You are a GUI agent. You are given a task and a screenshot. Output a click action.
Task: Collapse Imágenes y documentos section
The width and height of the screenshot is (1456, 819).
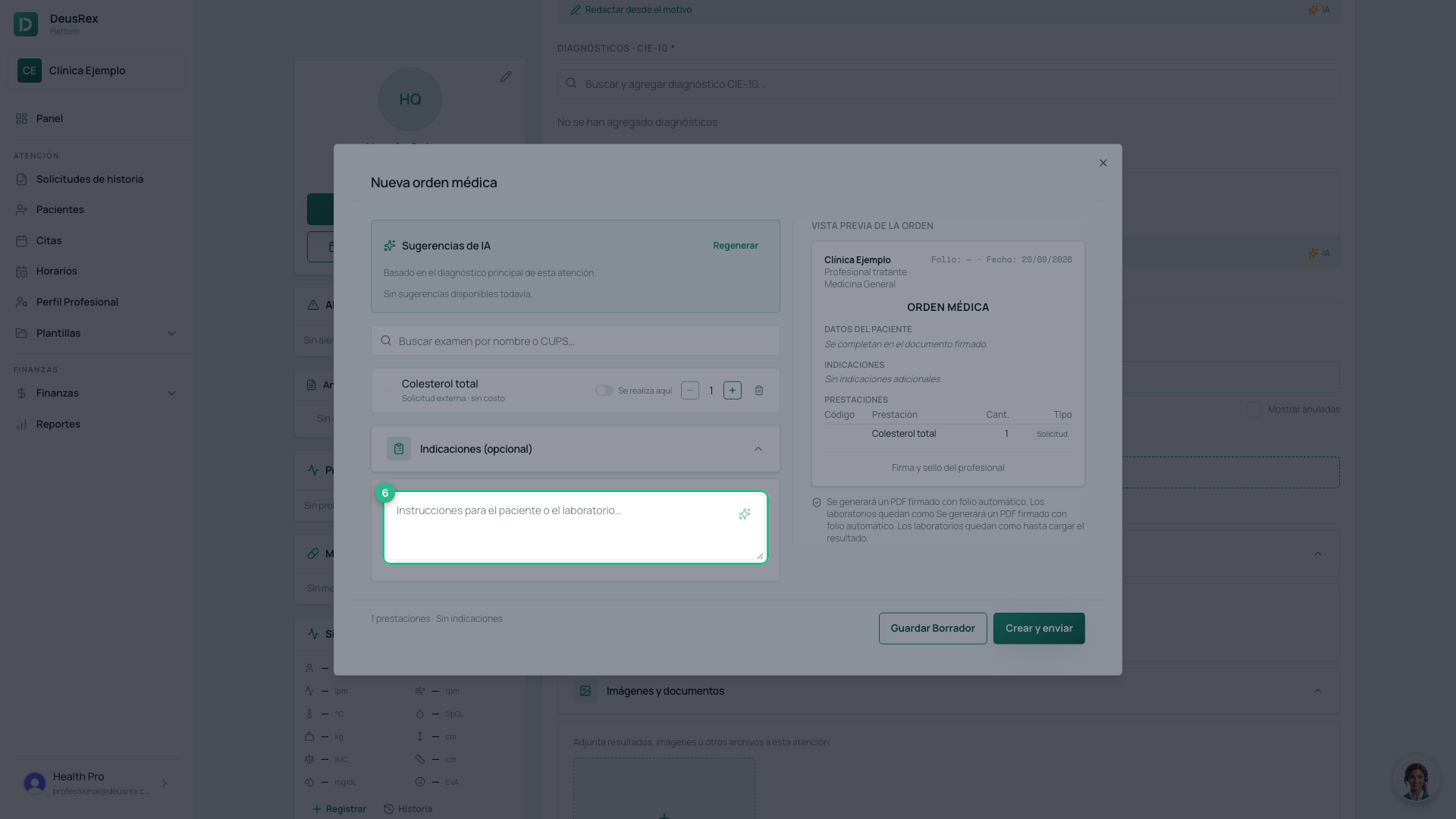[1318, 691]
